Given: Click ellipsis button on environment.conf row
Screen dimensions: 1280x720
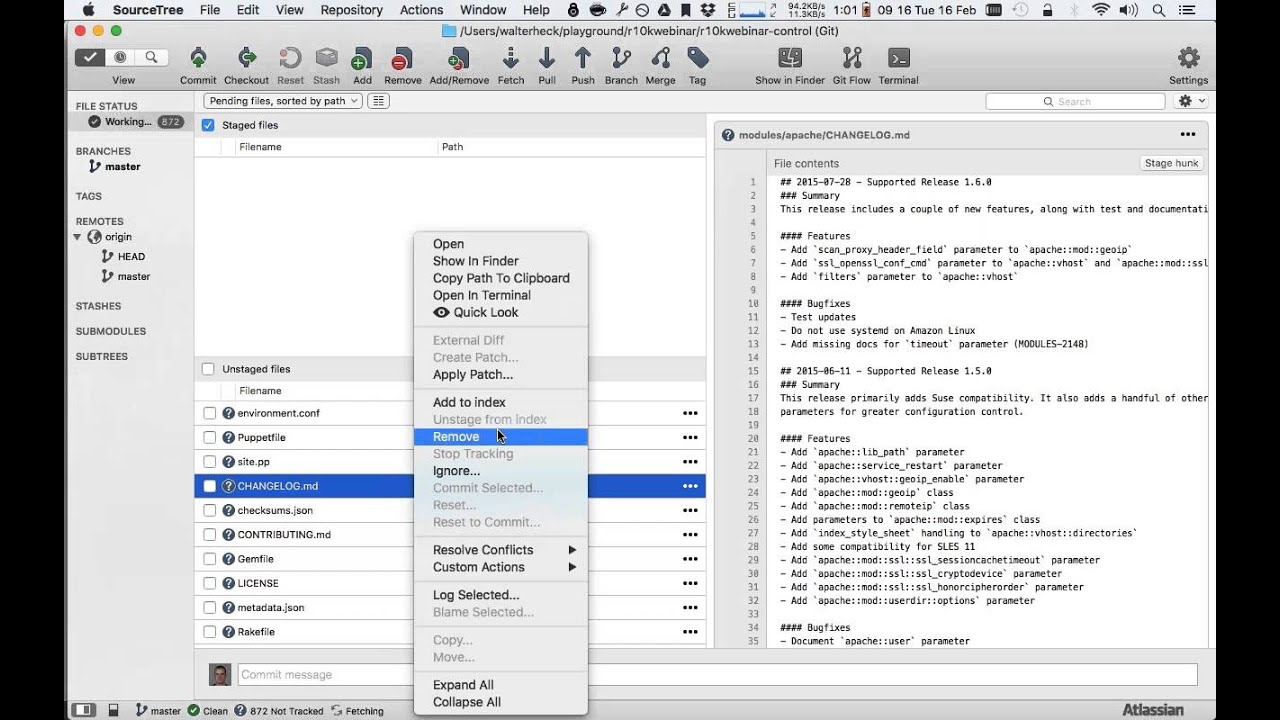Looking at the screenshot, I should click(690, 413).
